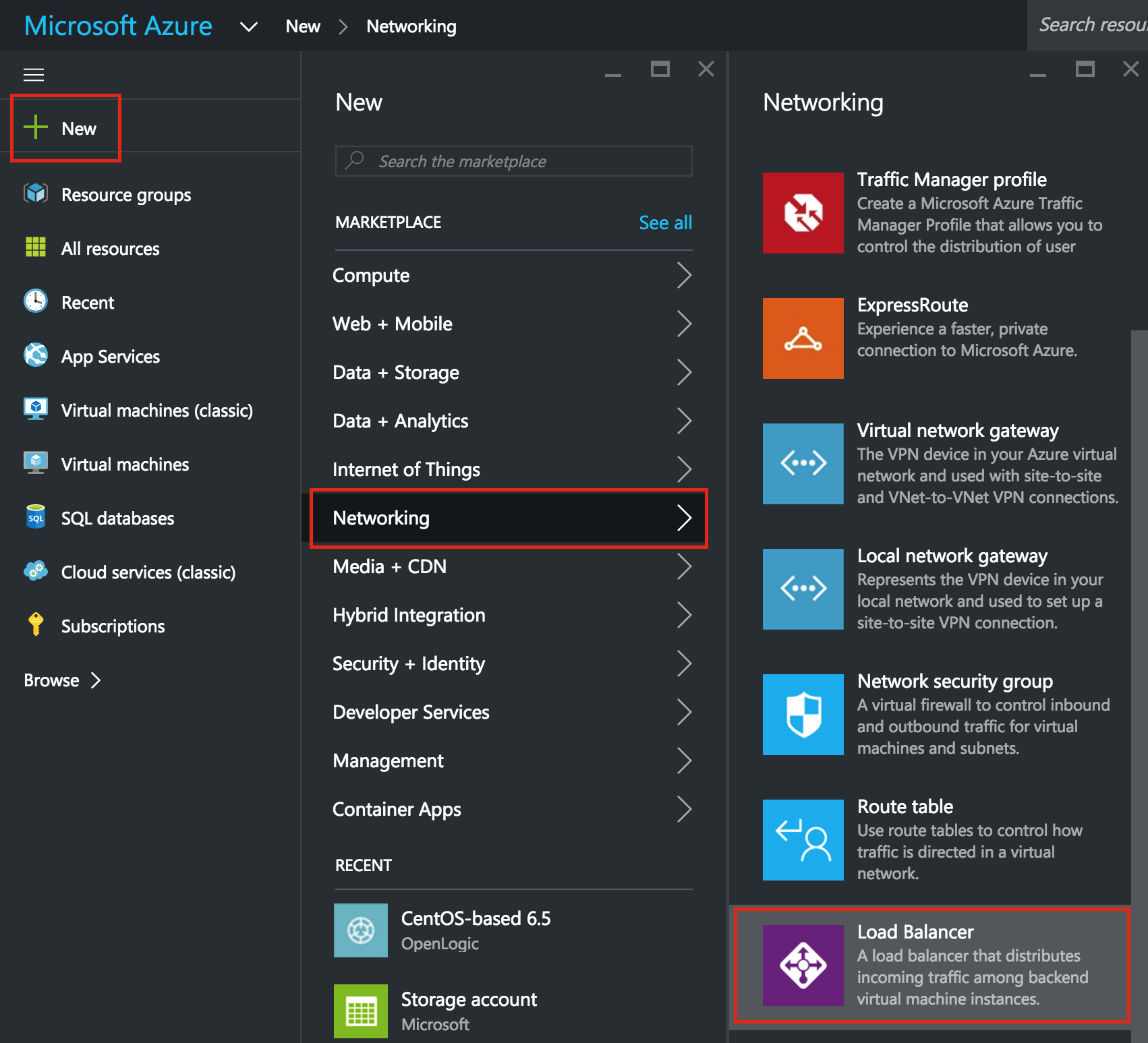Click the green Storage account icon
This screenshot has width=1148, height=1043.
(x=361, y=1011)
